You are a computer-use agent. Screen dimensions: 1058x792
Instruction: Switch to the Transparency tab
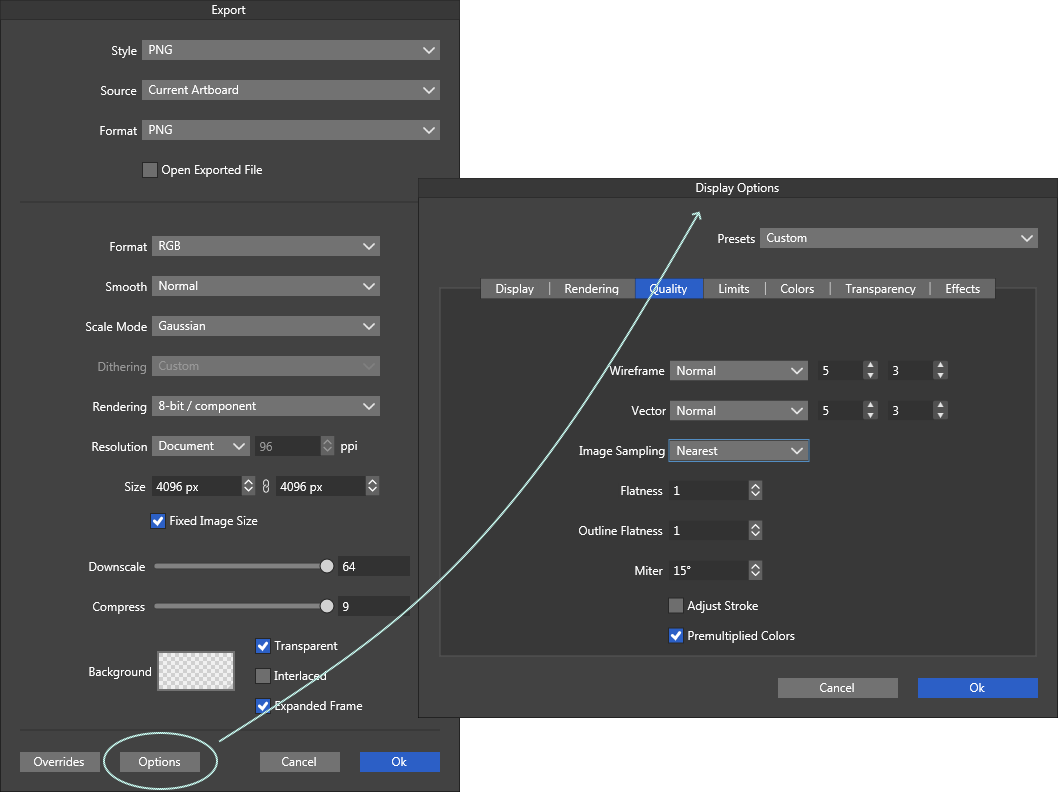[x=881, y=289]
